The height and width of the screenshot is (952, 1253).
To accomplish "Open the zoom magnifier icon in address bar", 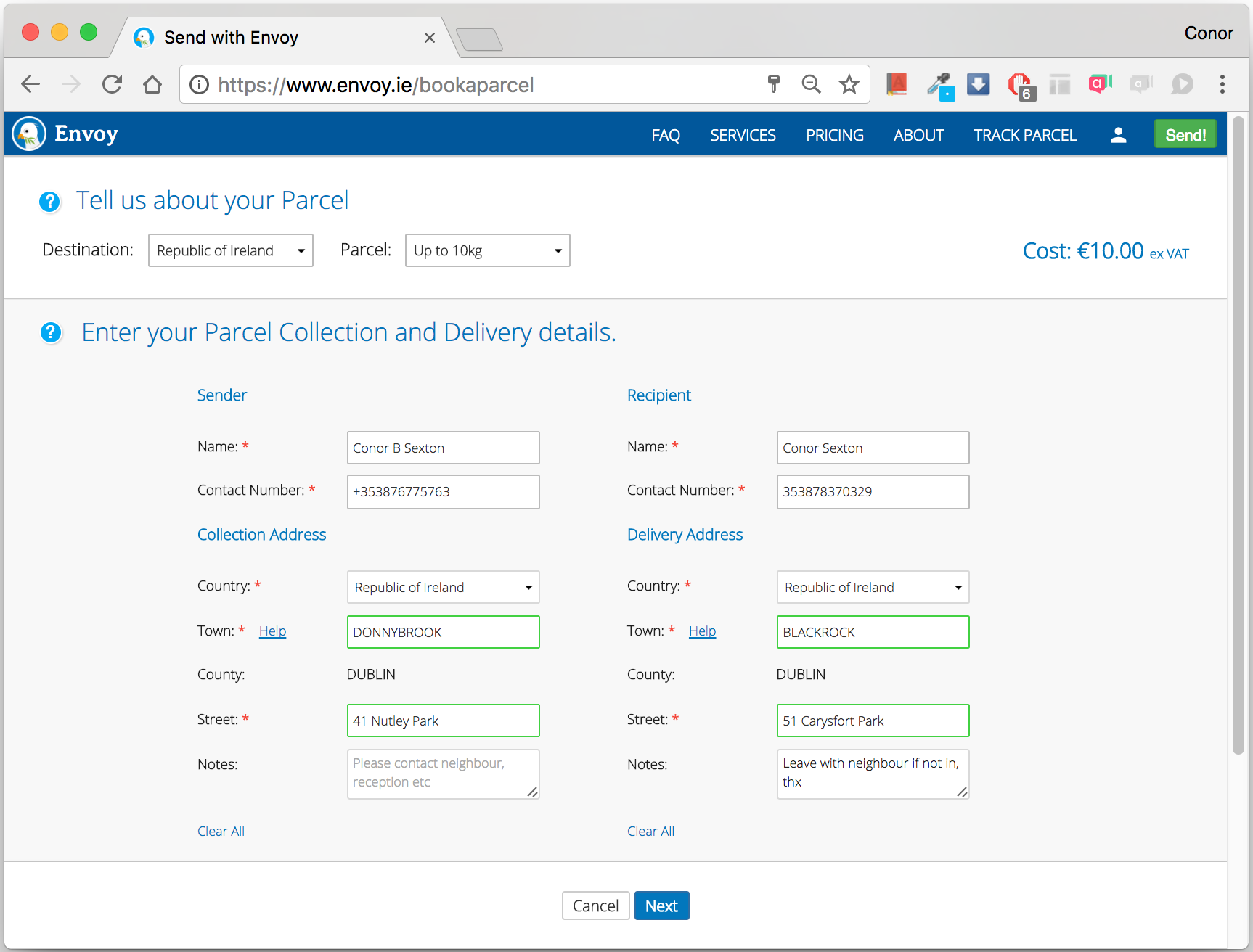I will 811,84.
